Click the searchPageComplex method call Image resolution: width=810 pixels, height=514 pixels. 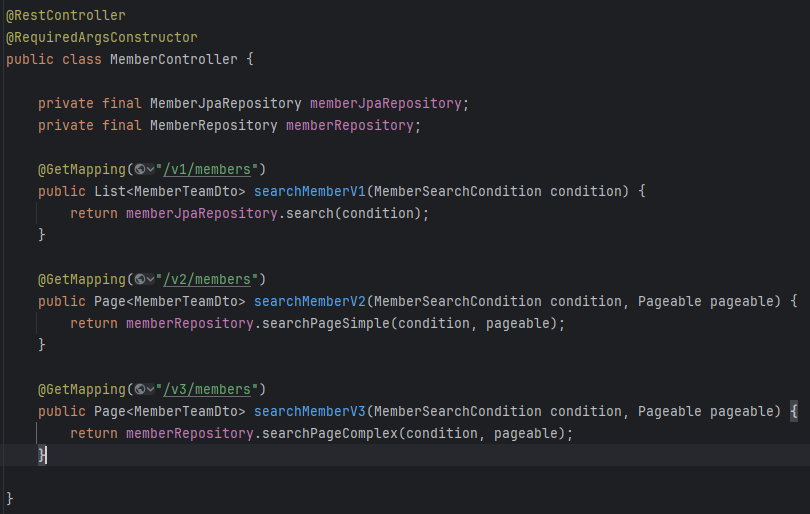tap(330, 433)
